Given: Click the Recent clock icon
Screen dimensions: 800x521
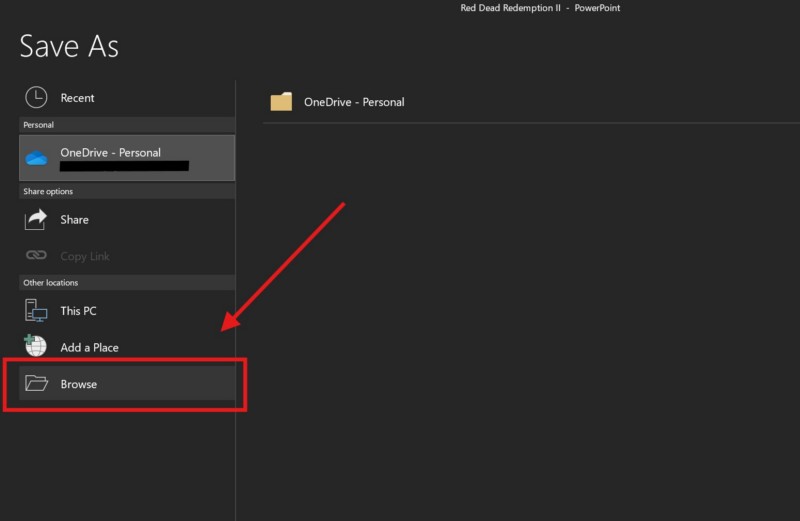Looking at the screenshot, I should (x=36, y=97).
